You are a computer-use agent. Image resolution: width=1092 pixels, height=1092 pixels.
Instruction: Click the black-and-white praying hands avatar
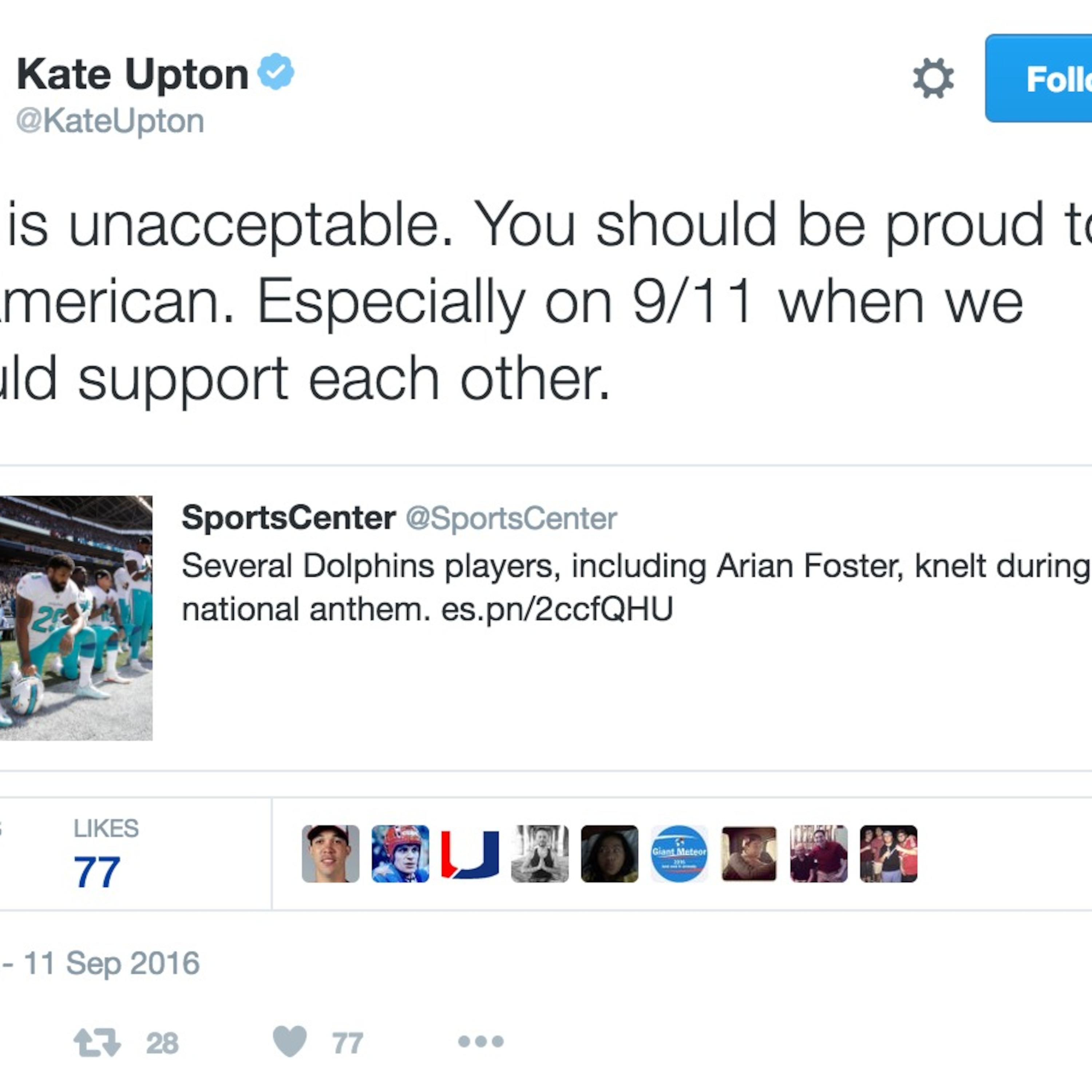click(x=540, y=854)
